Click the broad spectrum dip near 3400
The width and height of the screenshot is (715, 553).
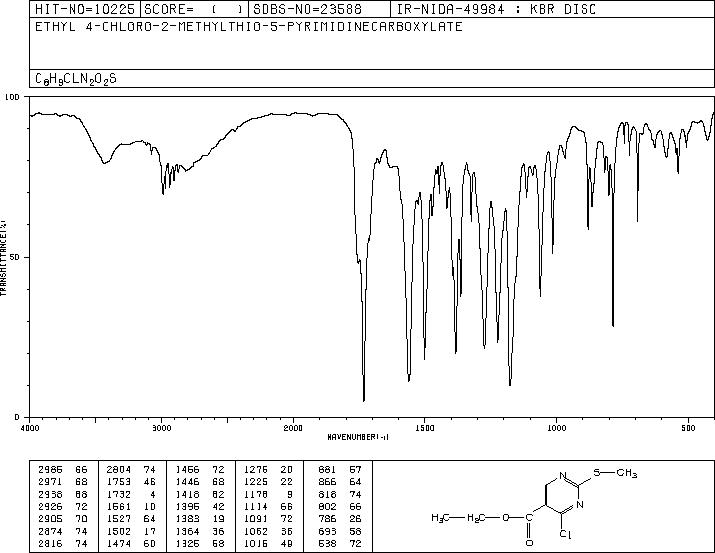coord(105,161)
